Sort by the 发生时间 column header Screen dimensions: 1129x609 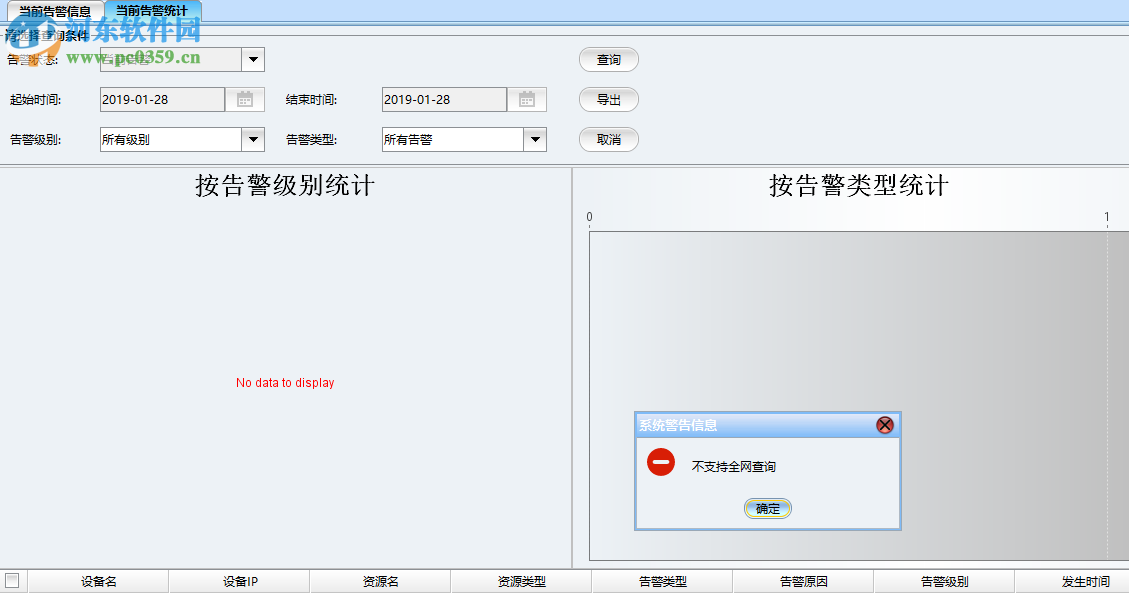click(x=1073, y=582)
